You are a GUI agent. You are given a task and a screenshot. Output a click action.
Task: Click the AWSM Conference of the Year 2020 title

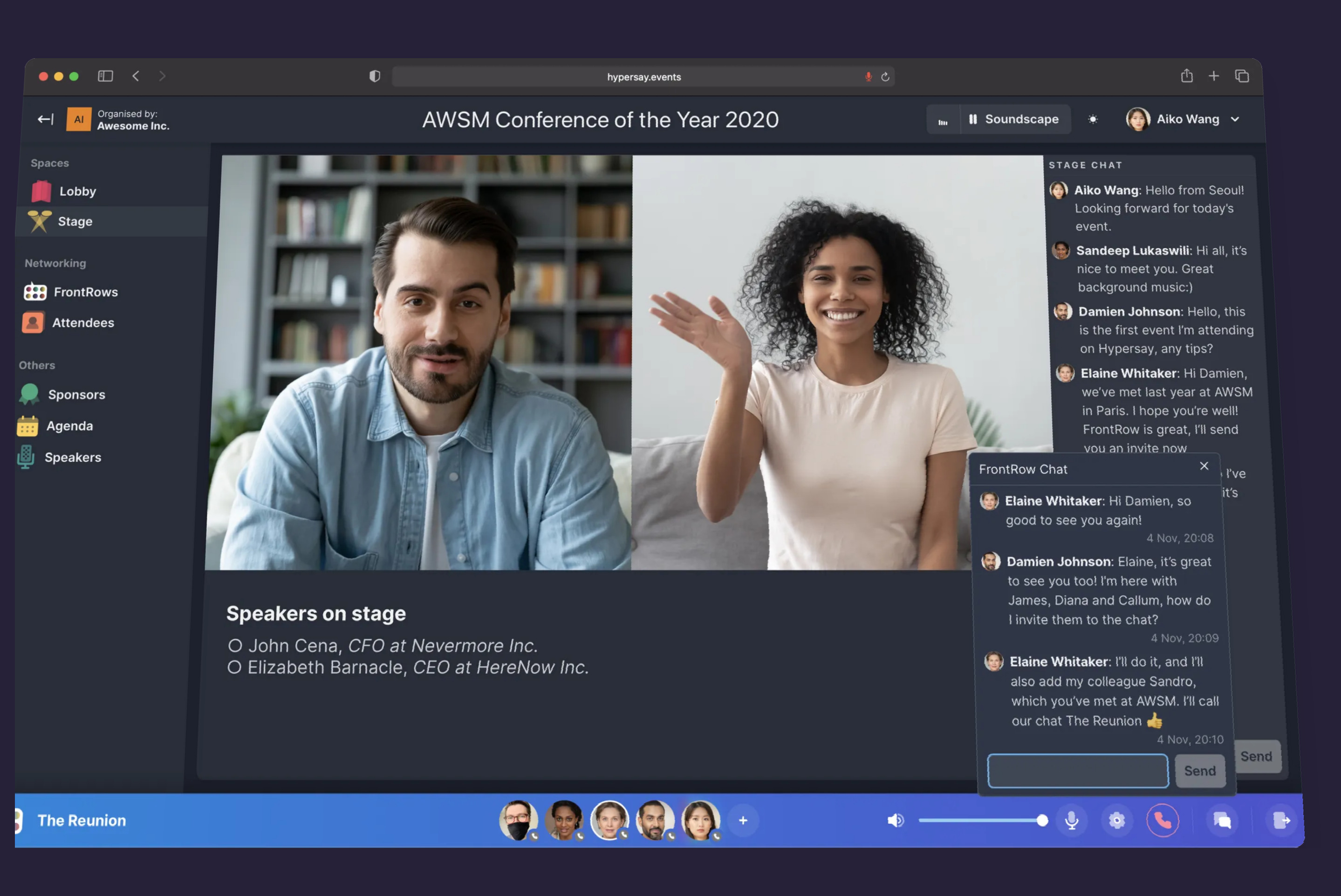600,120
